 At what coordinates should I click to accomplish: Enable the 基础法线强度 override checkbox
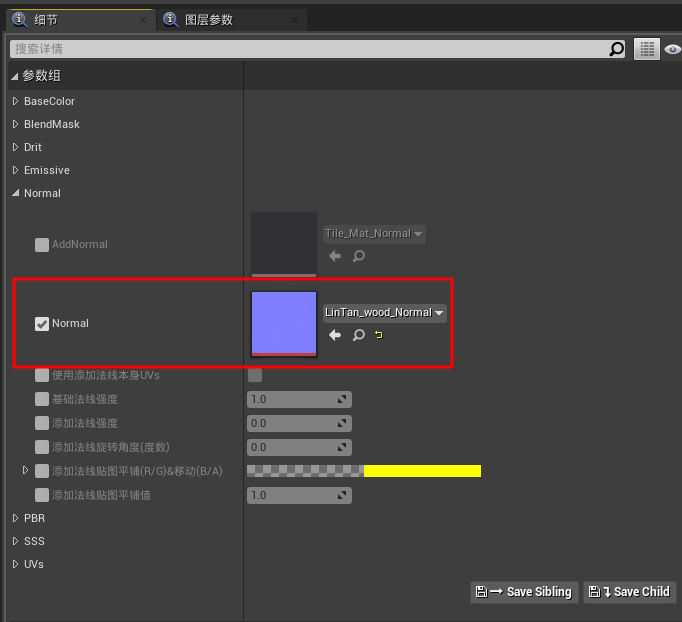click(42, 399)
